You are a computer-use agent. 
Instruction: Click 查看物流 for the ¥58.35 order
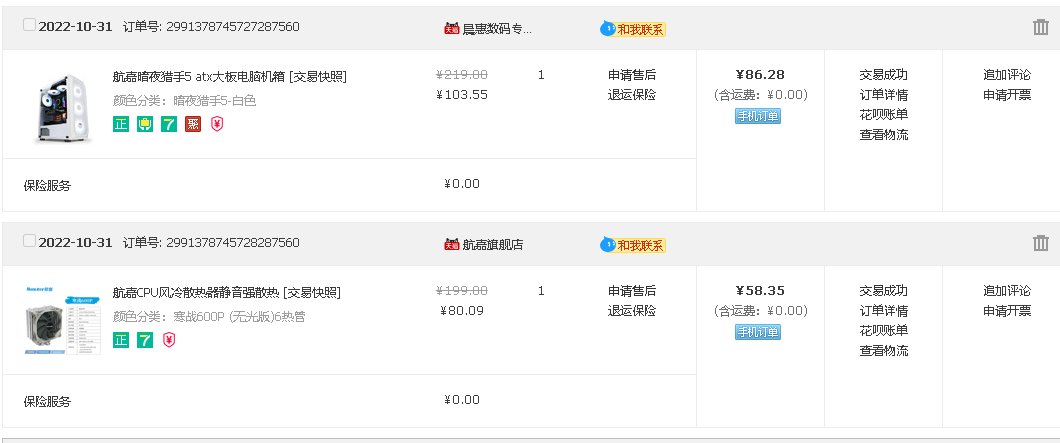(x=883, y=350)
